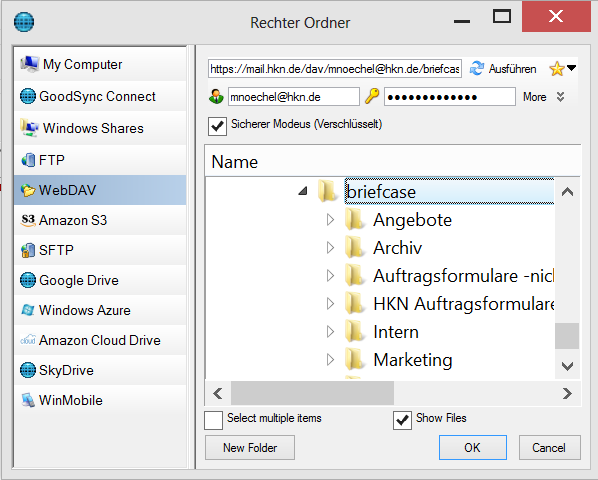Click the New Folder button
The width and height of the screenshot is (598, 480).
point(250,447)
